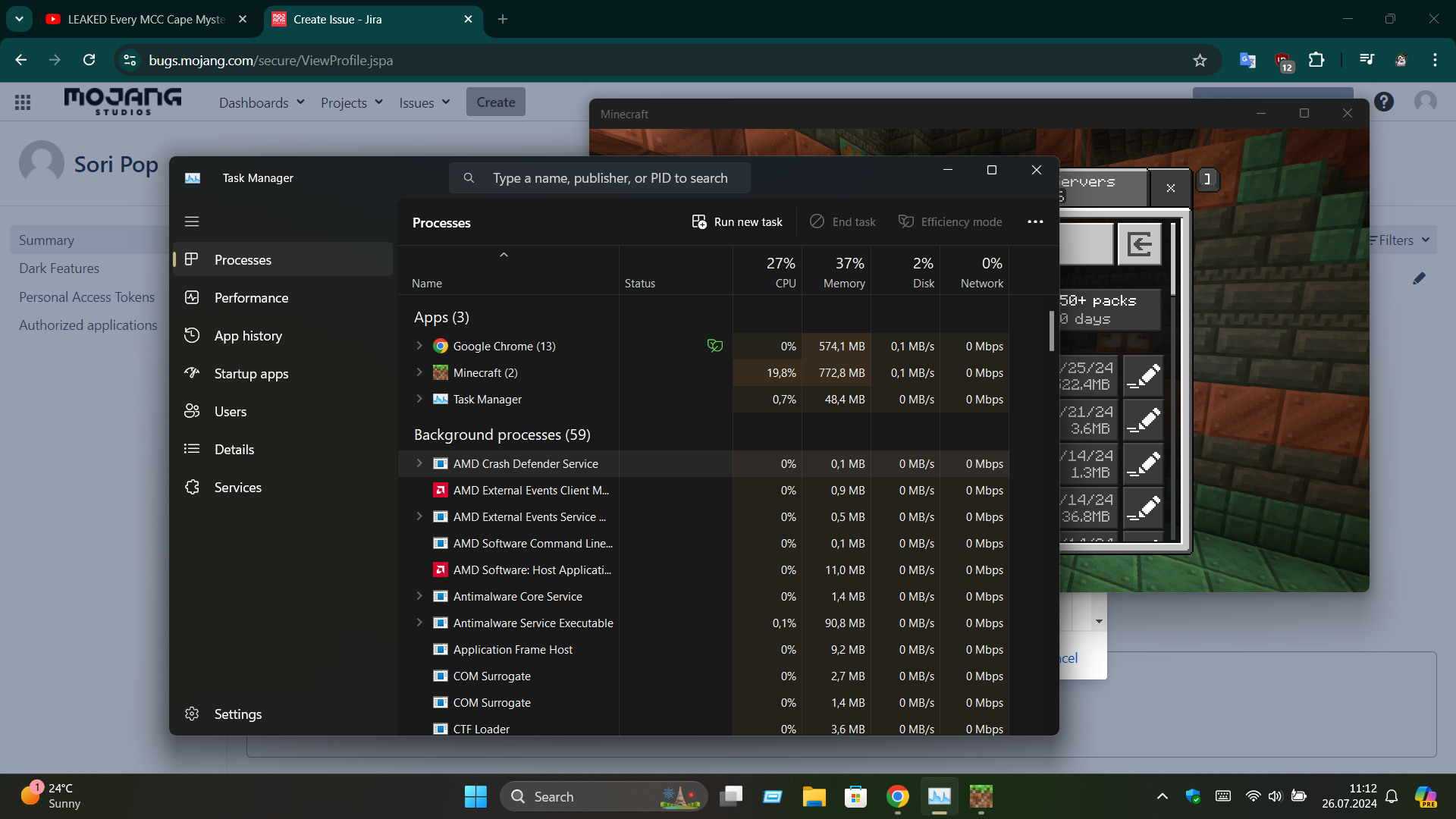Click the Create button in Jira

pos(495,102)
